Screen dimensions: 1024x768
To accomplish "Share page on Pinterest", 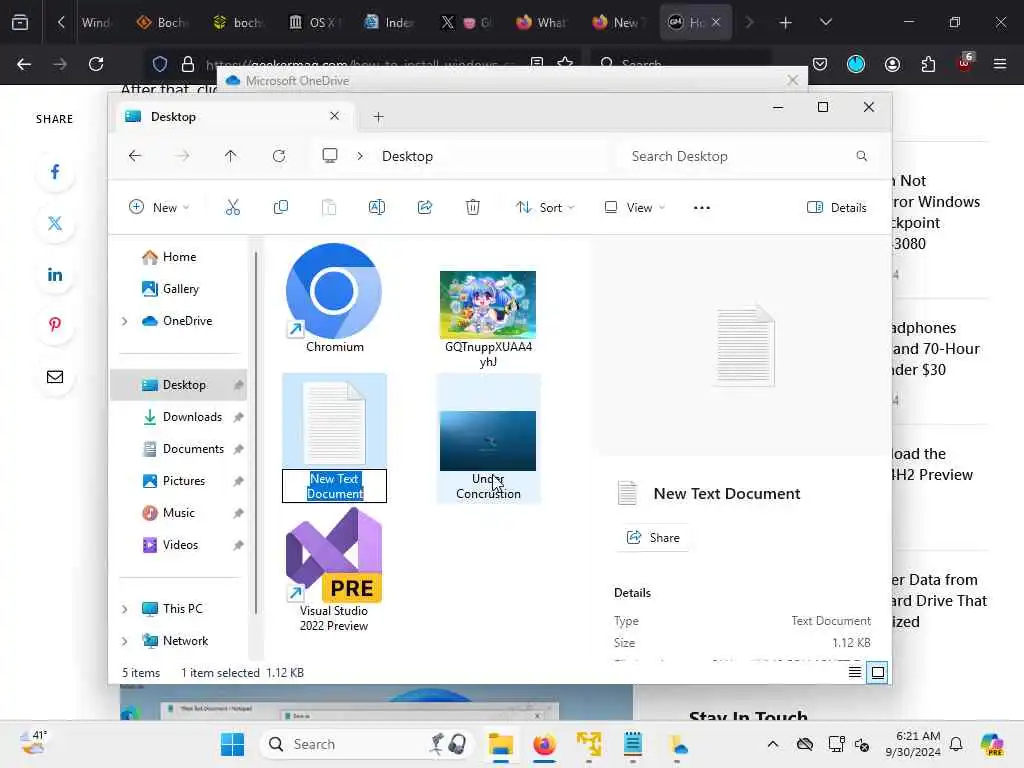I will pos(55,325).
